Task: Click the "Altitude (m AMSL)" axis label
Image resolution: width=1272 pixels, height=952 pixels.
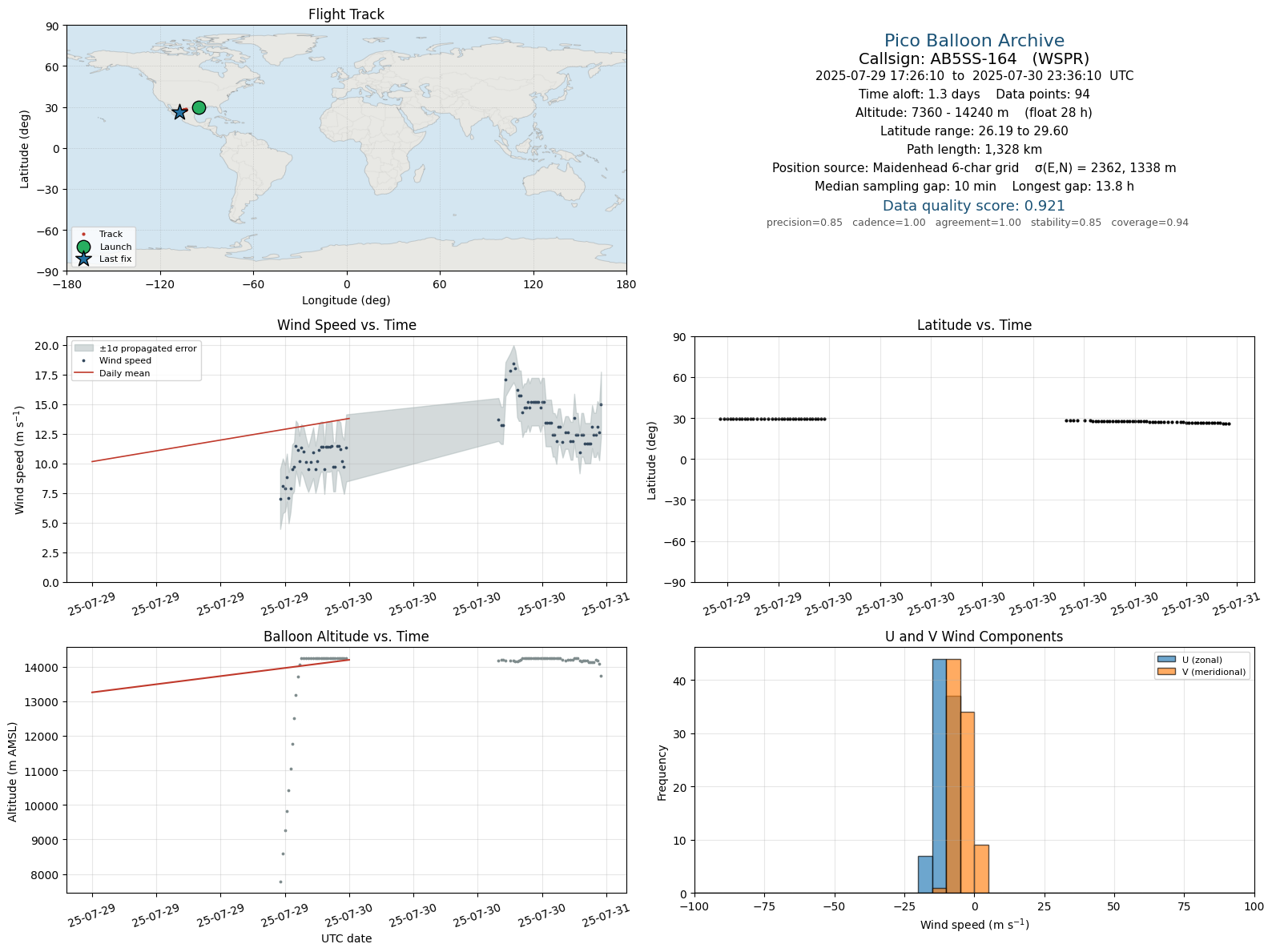Action: click(x=13, y=770)
